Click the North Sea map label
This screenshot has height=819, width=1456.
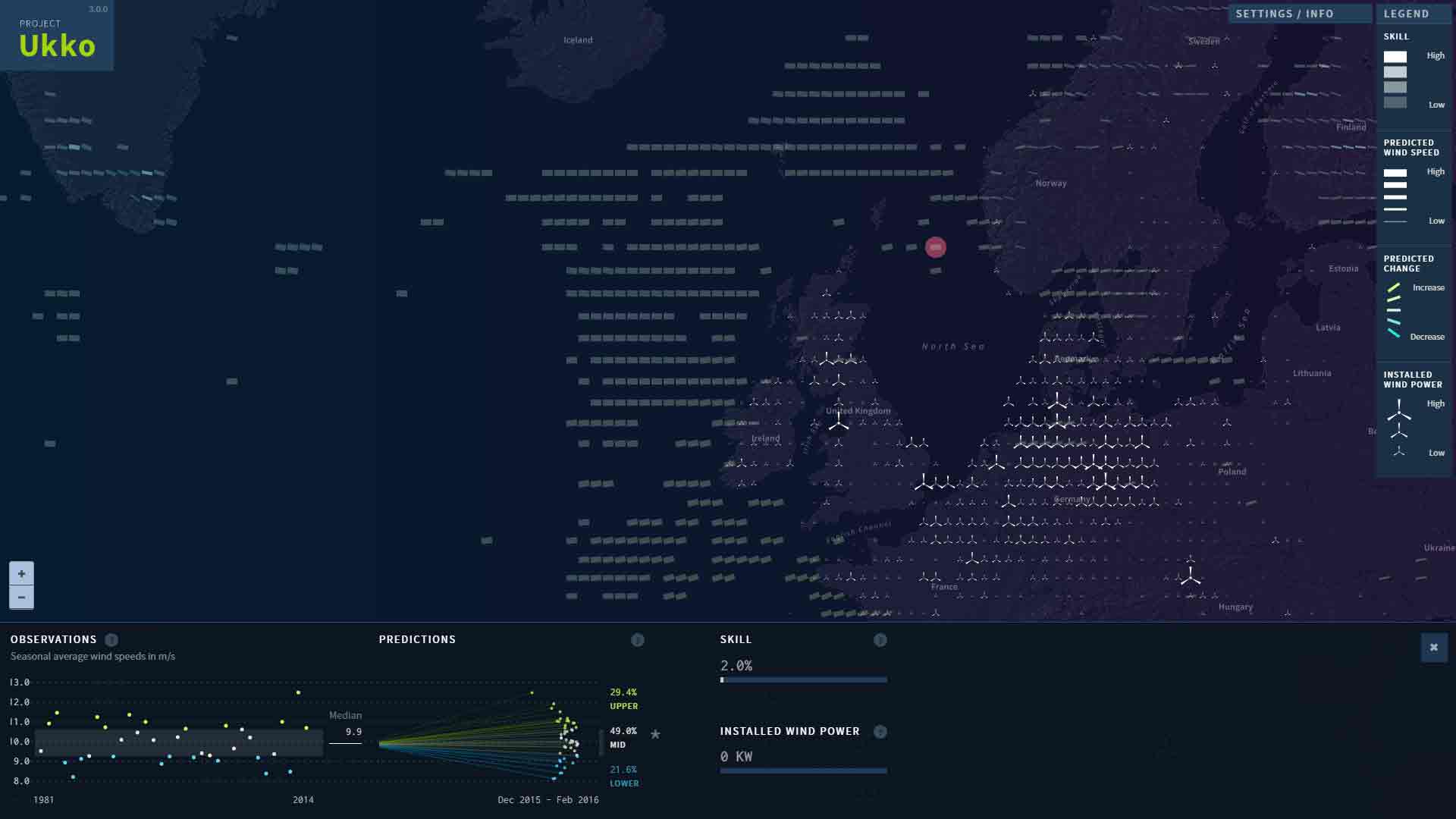[953, 347]
